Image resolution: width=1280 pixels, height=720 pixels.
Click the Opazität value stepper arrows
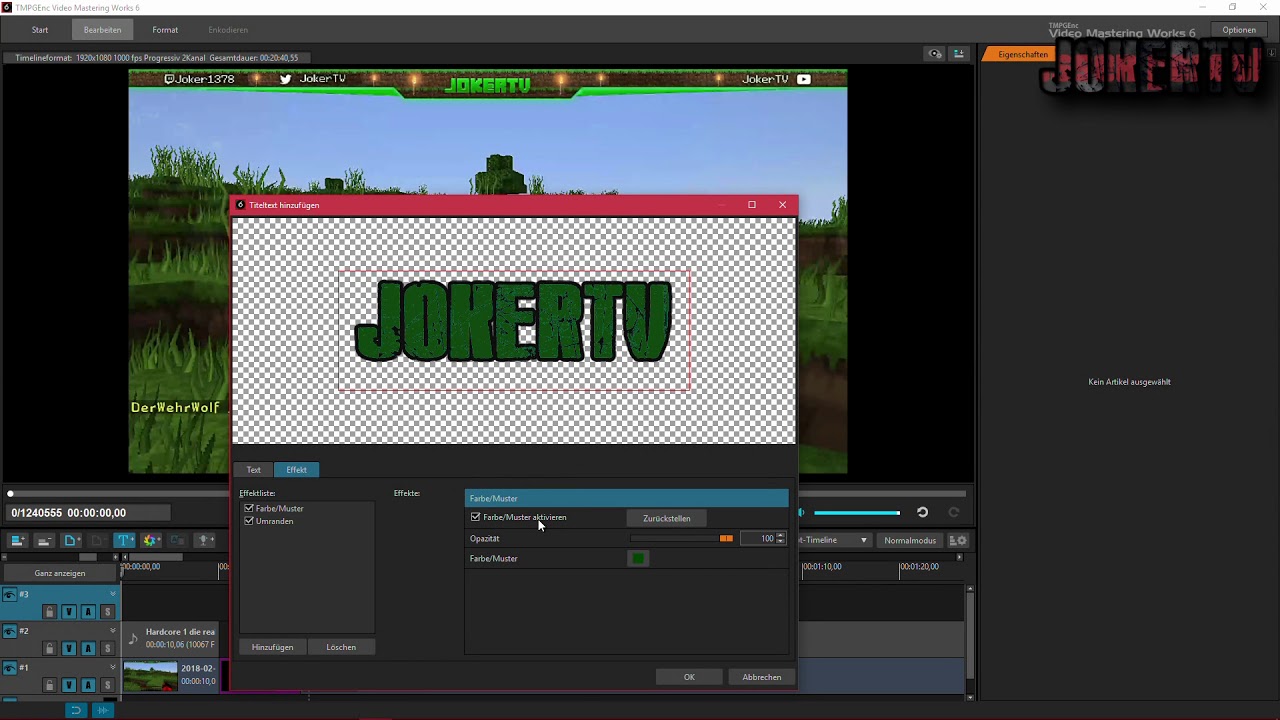780,538
